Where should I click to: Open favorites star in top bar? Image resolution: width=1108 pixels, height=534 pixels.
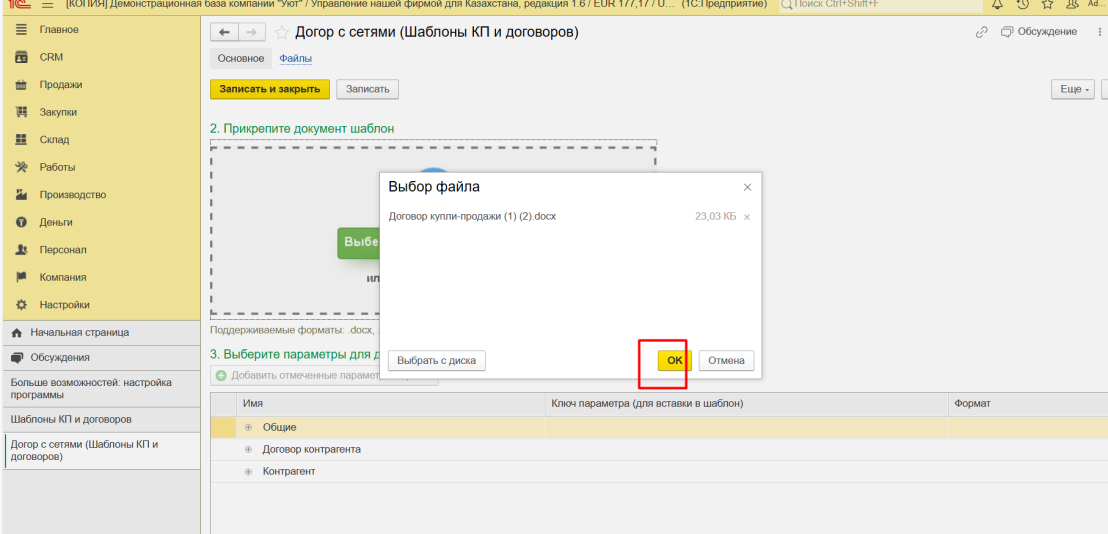(1046, 5)
